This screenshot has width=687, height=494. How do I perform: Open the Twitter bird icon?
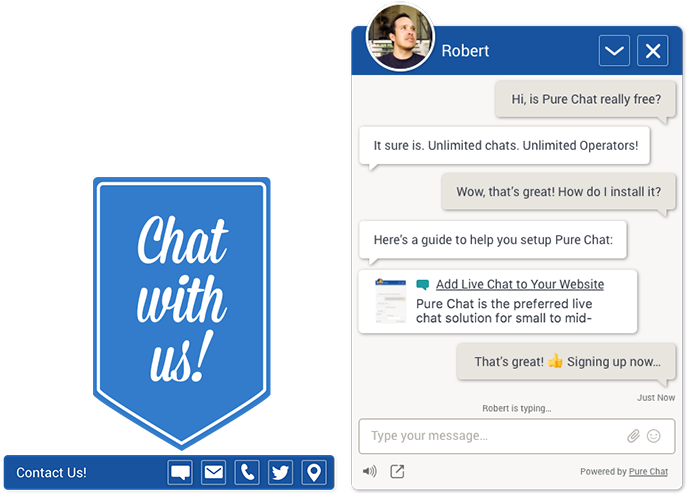(280, 473)
